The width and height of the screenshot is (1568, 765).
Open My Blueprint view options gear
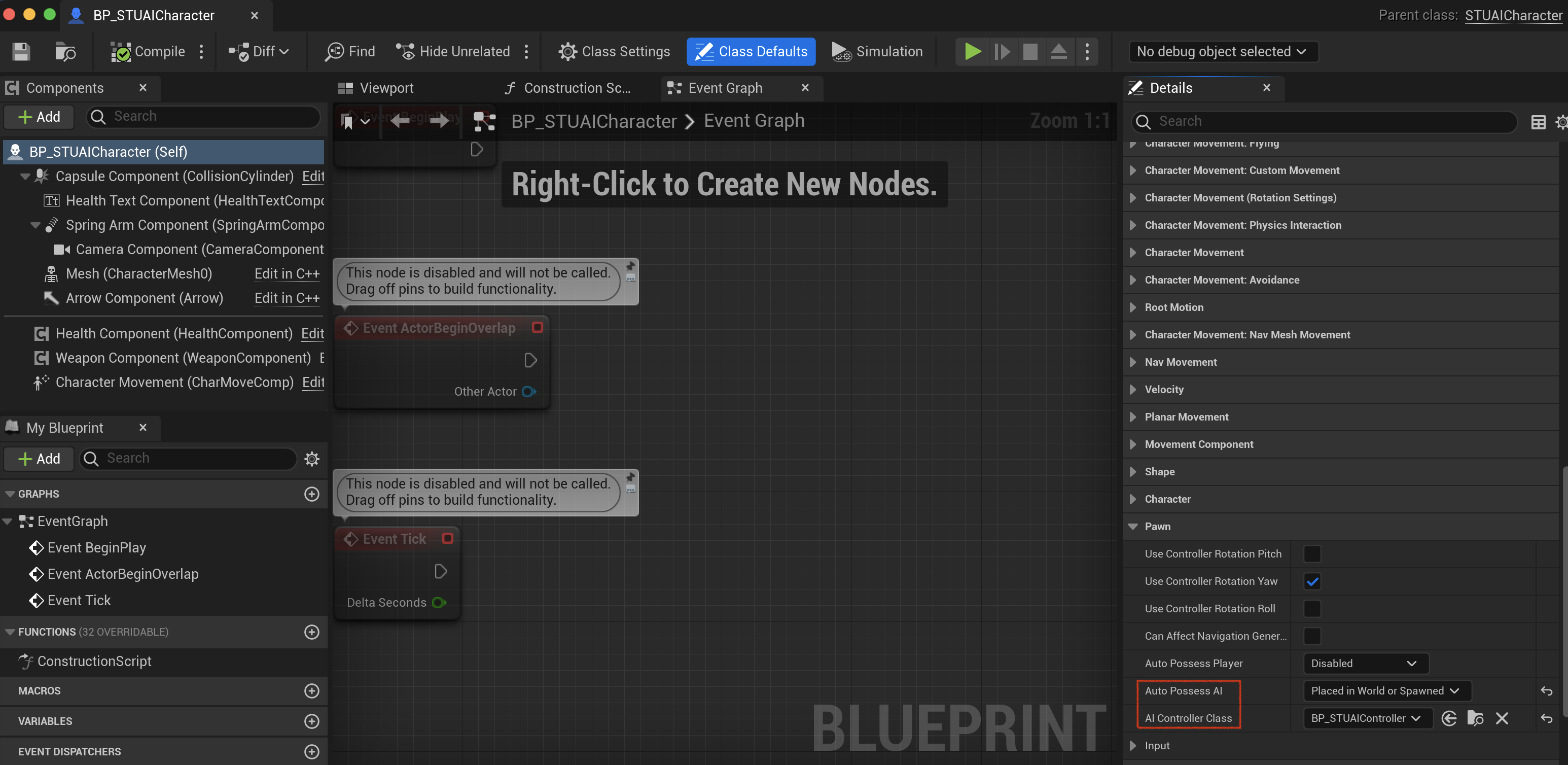pyautogui.click(x=312, y=459)
